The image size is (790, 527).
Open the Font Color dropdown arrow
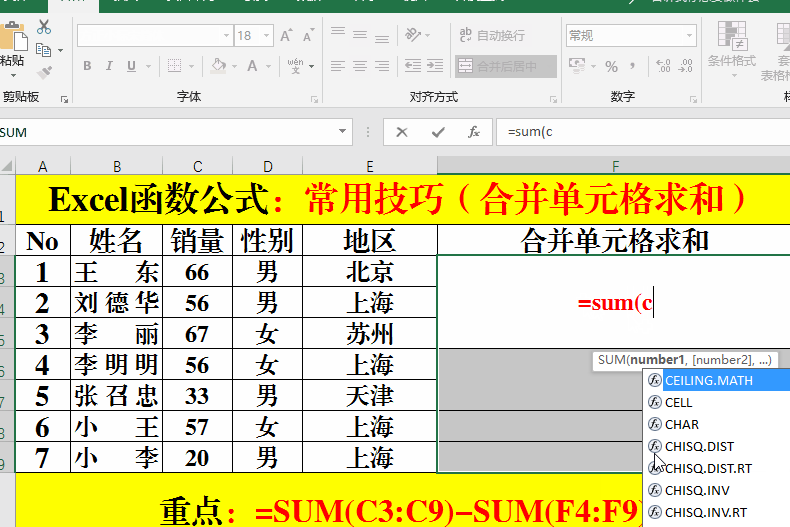pyautogui.click(x=268, y=67)
